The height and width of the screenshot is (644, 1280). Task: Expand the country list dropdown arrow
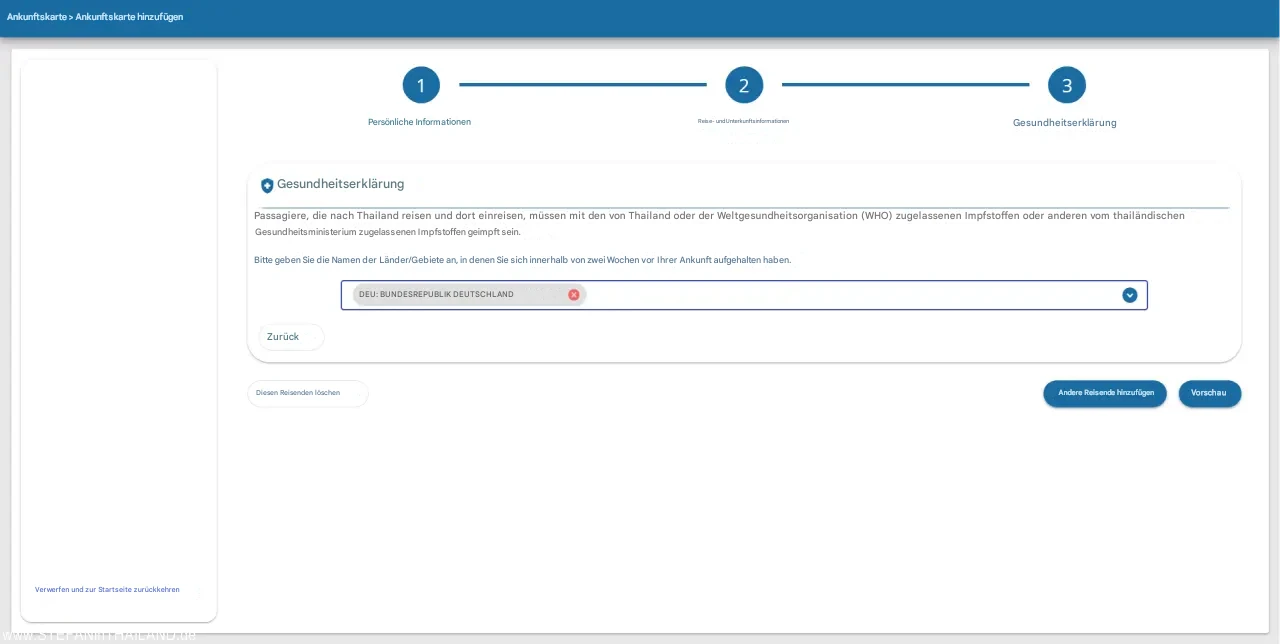point(1130,295)
